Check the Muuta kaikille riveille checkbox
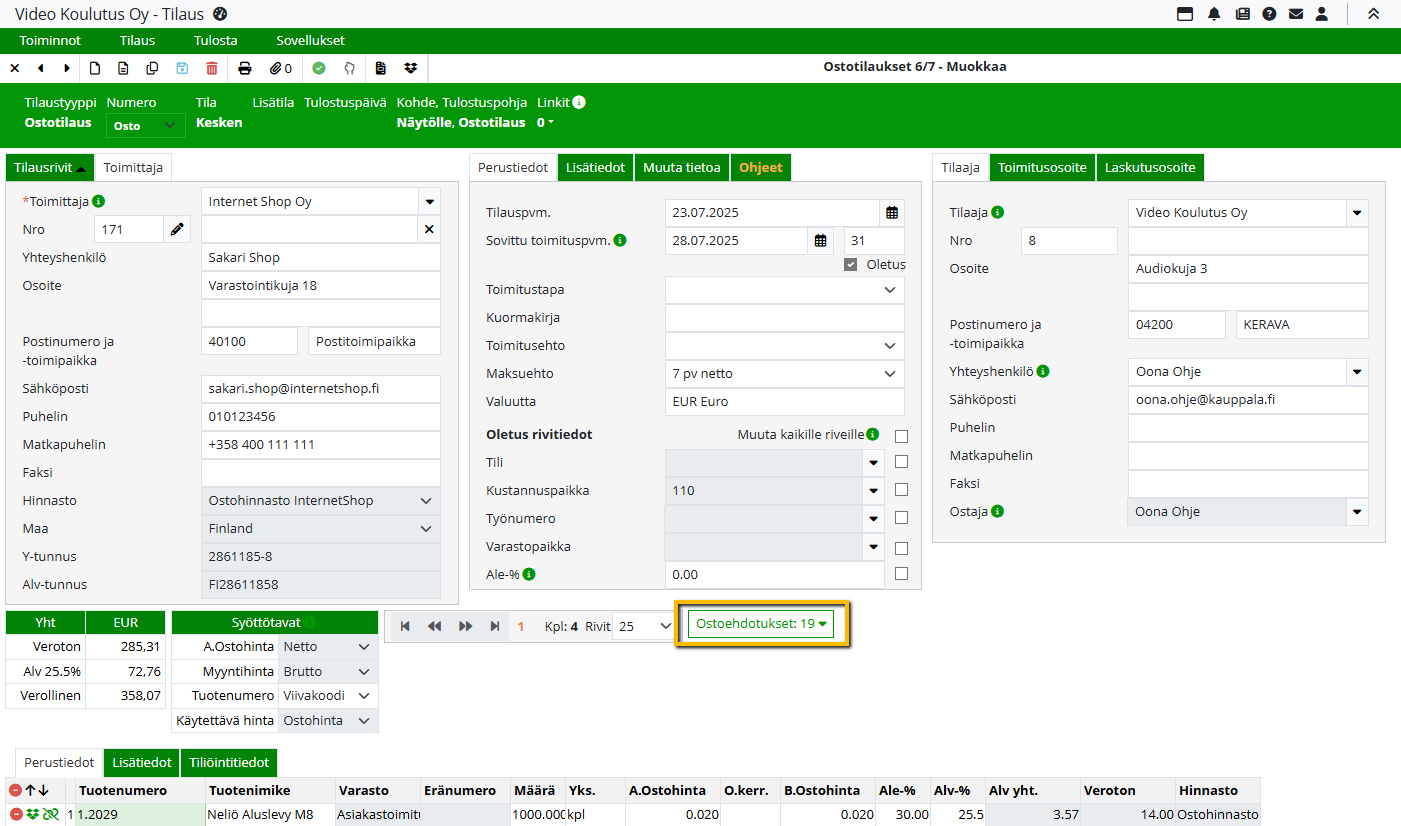 (x=902, y=436)
